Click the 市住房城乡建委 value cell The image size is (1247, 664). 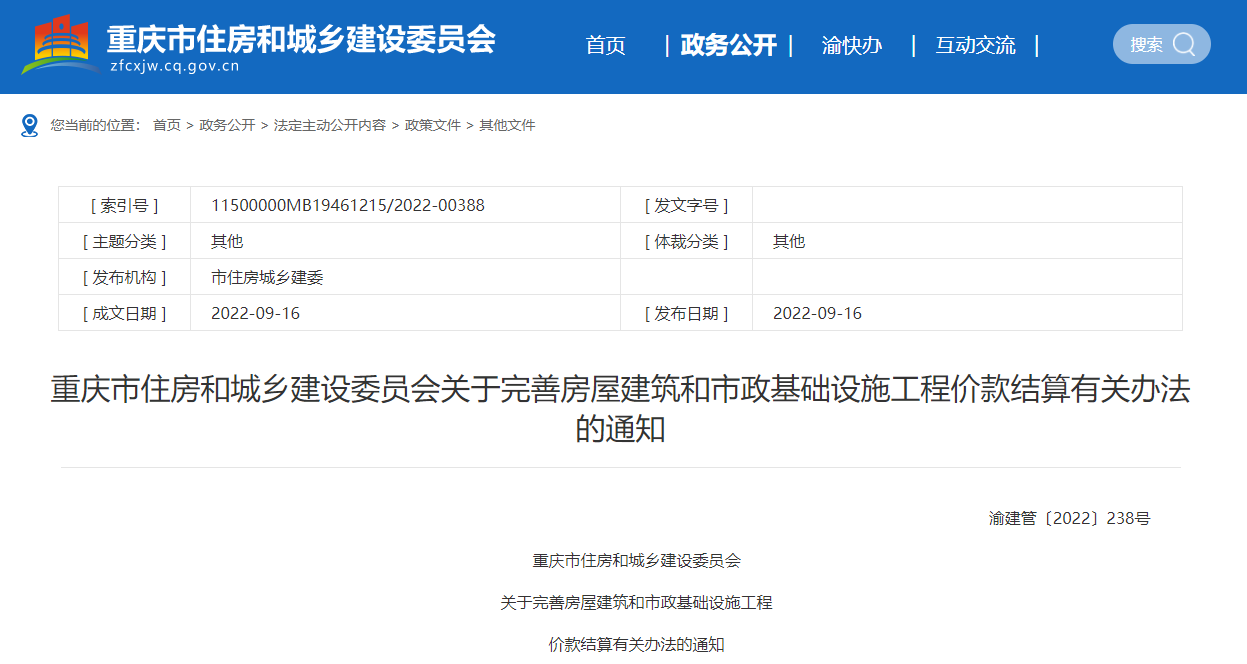[x=405, y=277]
